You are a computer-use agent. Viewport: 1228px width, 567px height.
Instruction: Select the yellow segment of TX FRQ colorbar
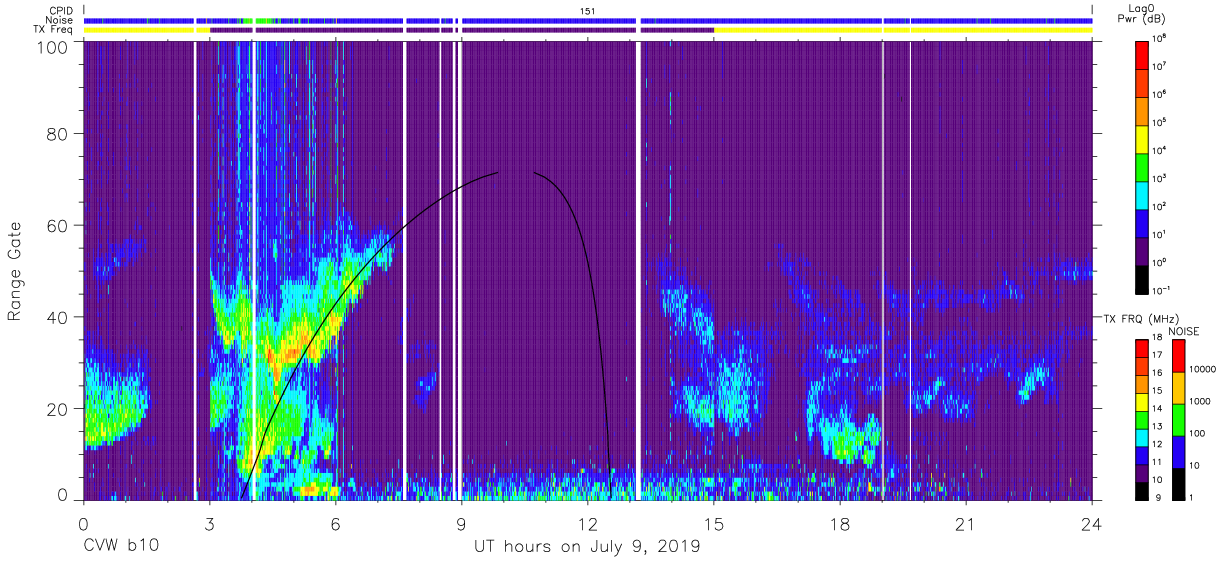(1143, 402)
